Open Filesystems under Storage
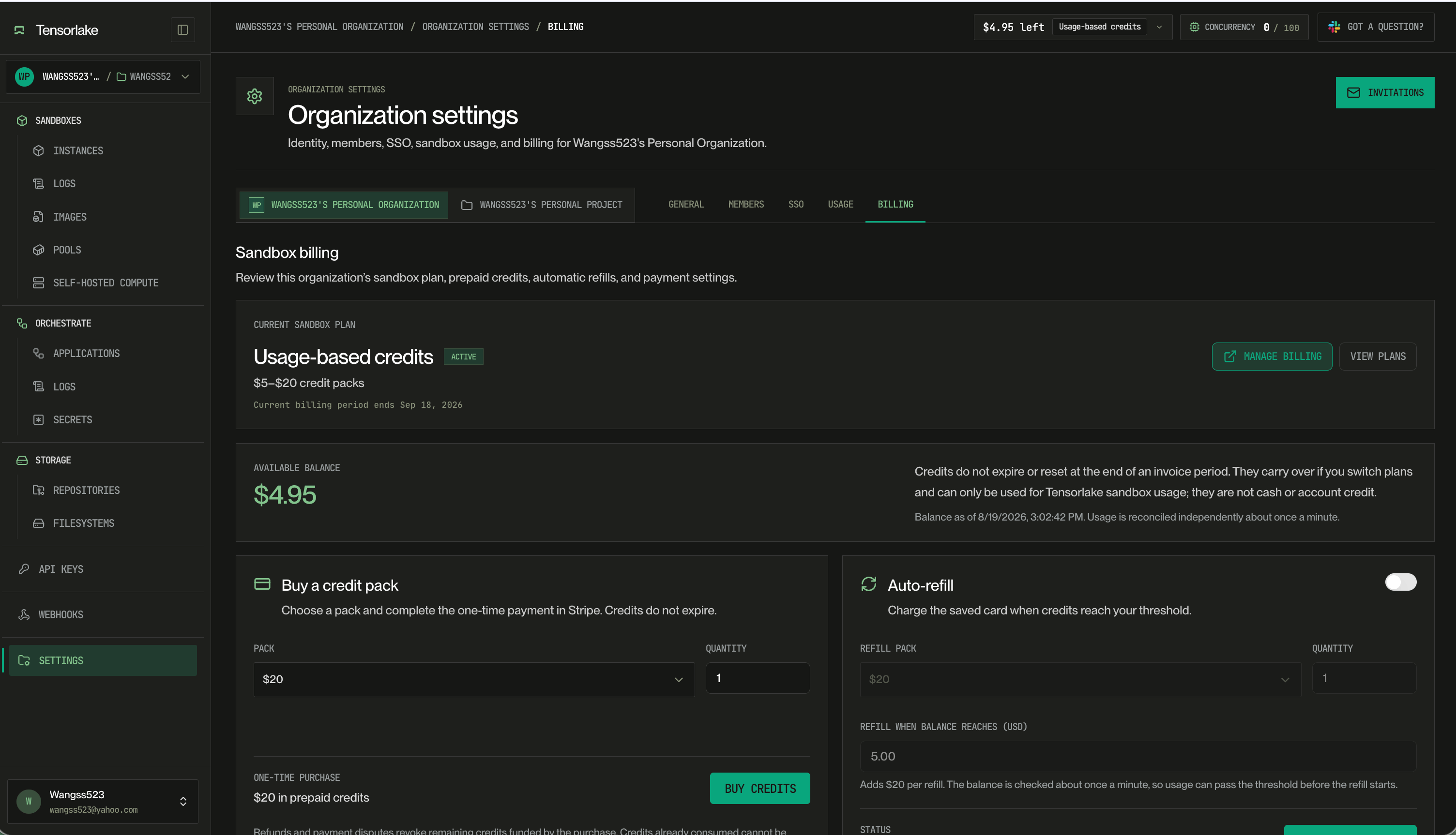Screen dimensions: 1456x835 pos(83,523)
